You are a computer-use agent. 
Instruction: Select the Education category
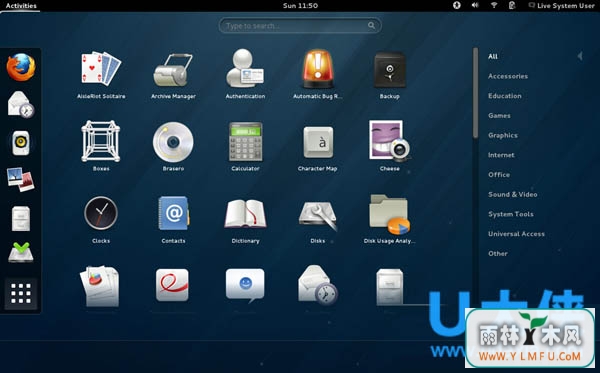(x=505, y=96)
